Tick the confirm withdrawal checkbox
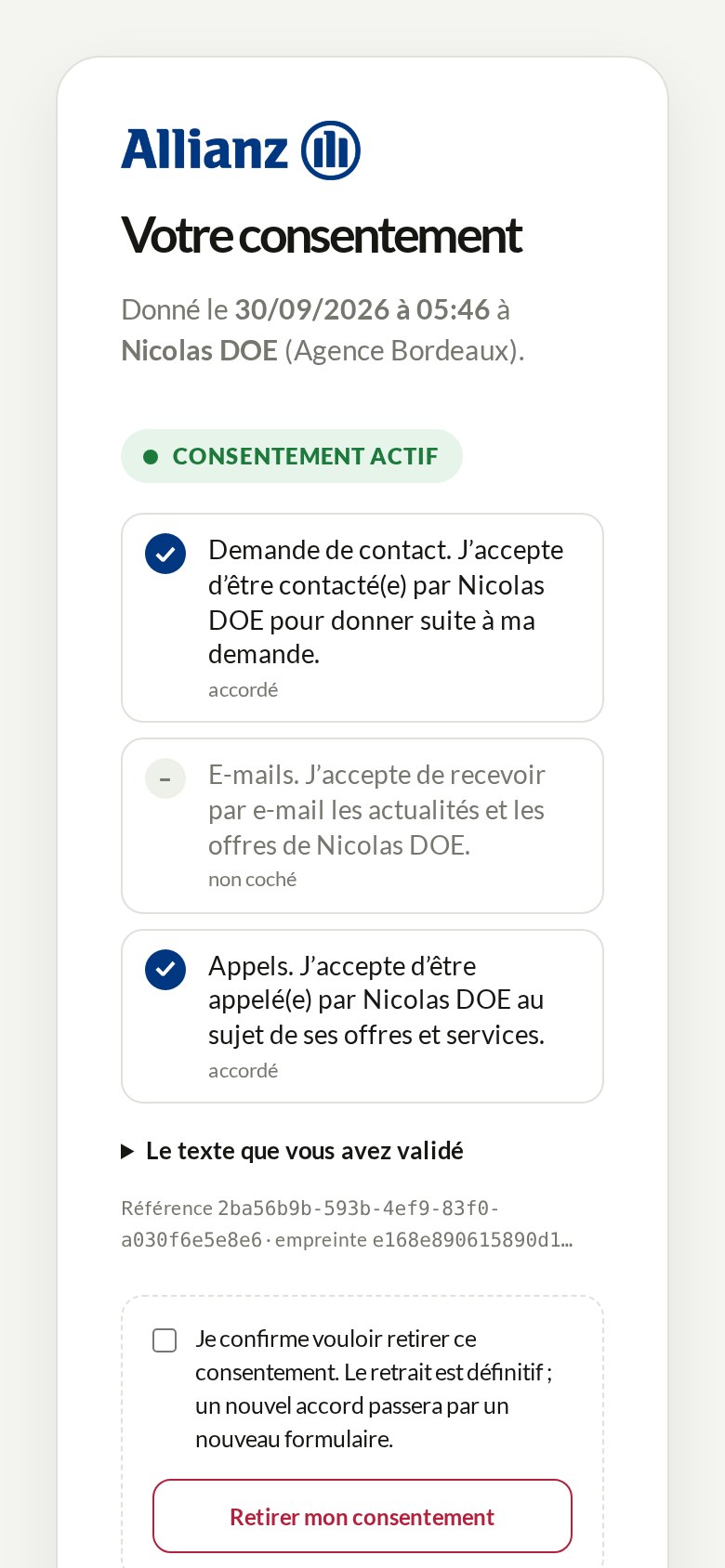The image size is (725, 1568). pyautogui.click(x=165, y=1340)
